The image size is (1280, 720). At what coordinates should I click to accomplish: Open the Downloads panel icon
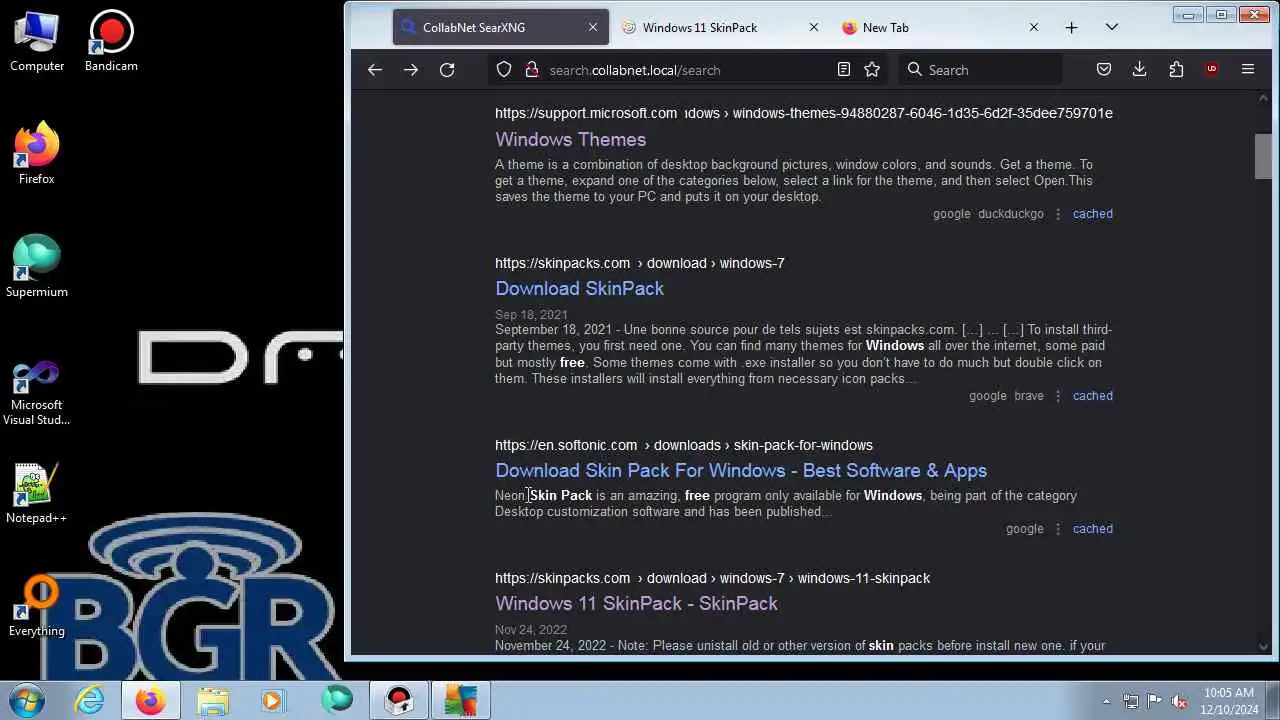pyautogui.click(x=1139, y=70)
